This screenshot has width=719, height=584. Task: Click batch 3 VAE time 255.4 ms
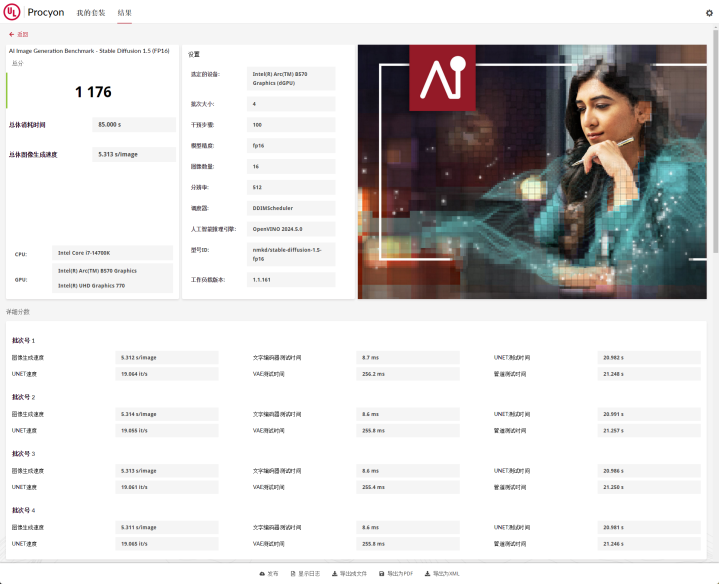408,487
